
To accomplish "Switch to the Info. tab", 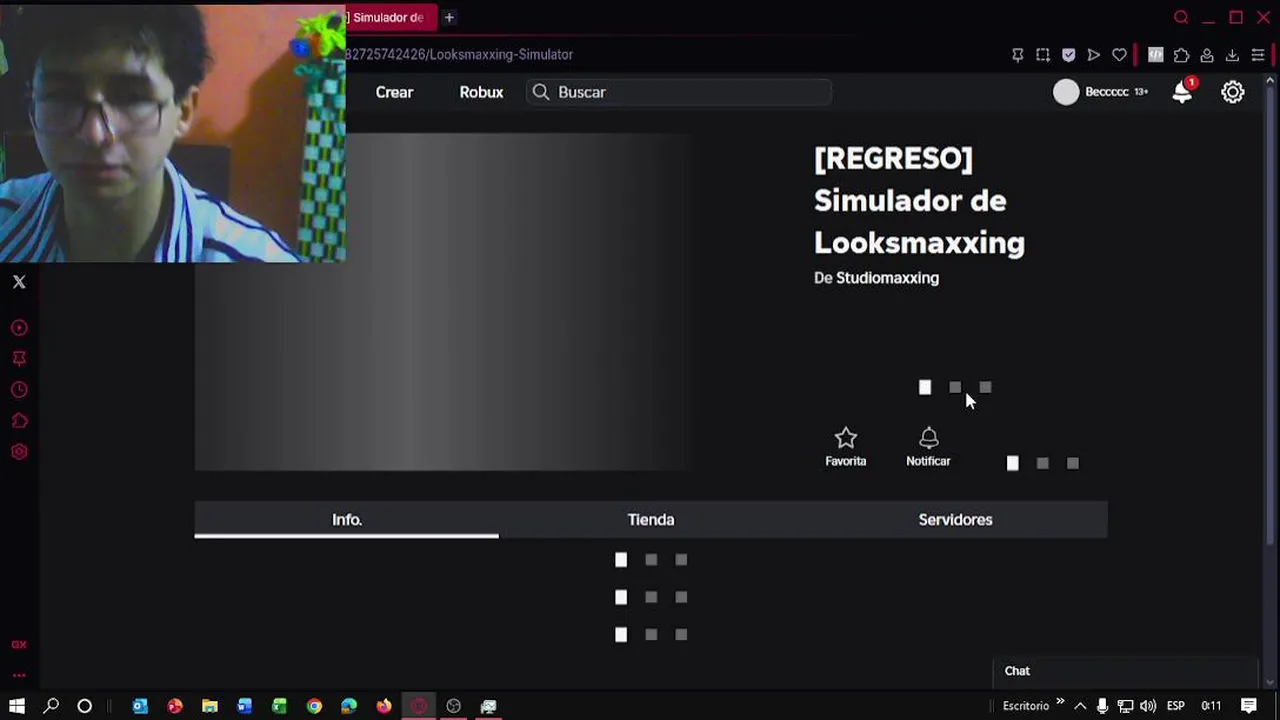I will [347, 520].
